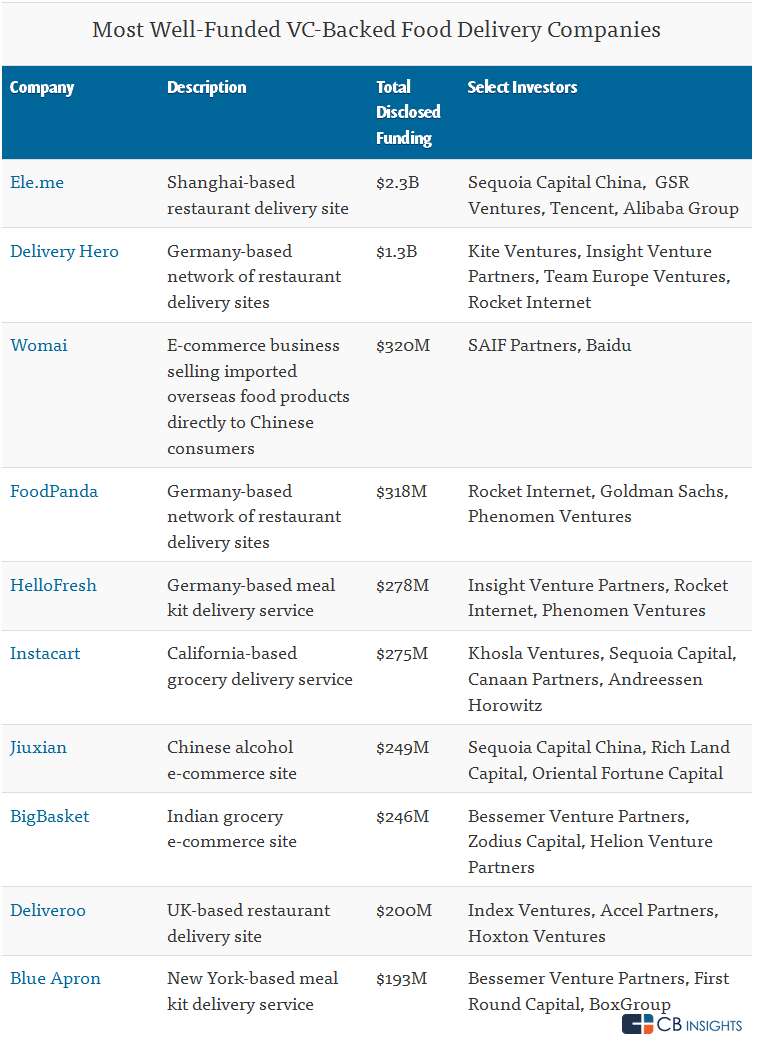This screenshot has height=1043, width=759.
Task: Click the Total Disclosed Funding header
Action: pyautogui.click(x=408, y=112)
